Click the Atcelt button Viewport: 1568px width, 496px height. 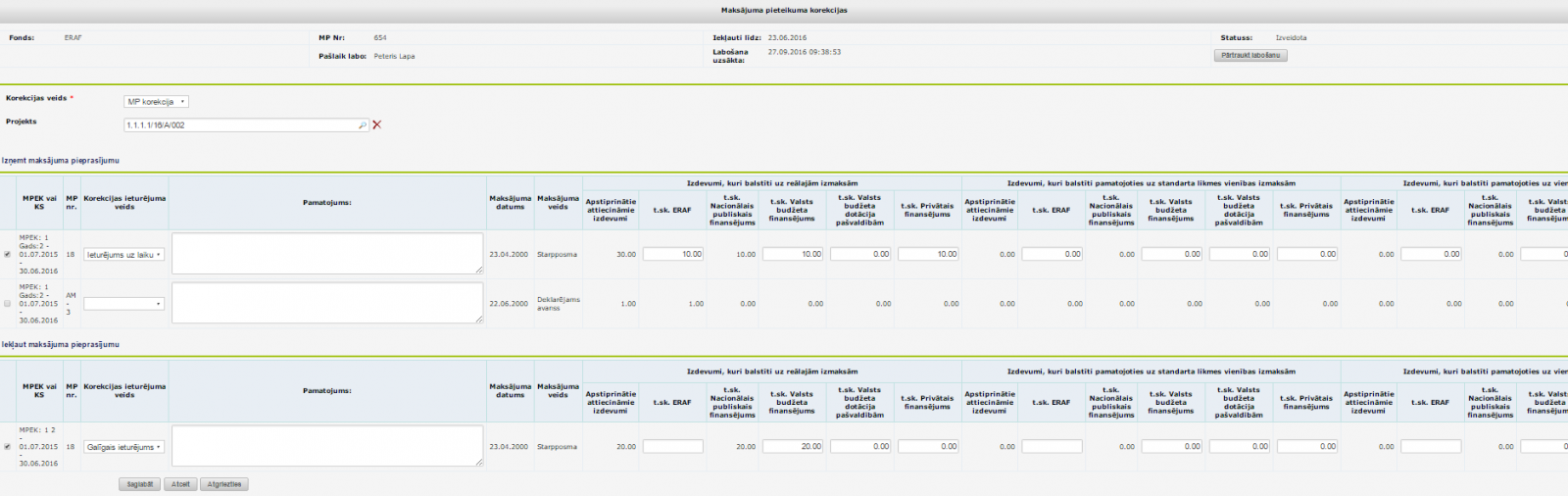180,484
